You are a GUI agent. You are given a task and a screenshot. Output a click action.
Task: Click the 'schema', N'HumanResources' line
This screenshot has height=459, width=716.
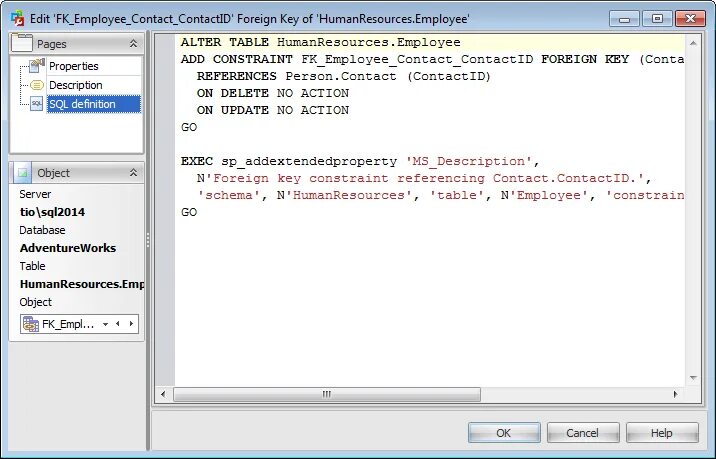pos(440,195)
